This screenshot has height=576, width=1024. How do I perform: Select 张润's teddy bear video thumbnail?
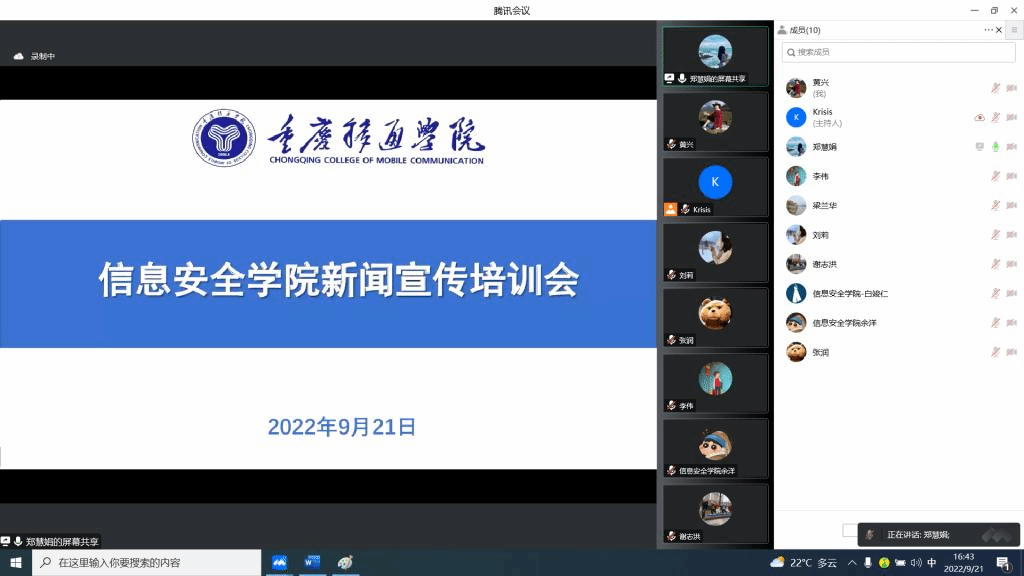click(x=715, y=314)
